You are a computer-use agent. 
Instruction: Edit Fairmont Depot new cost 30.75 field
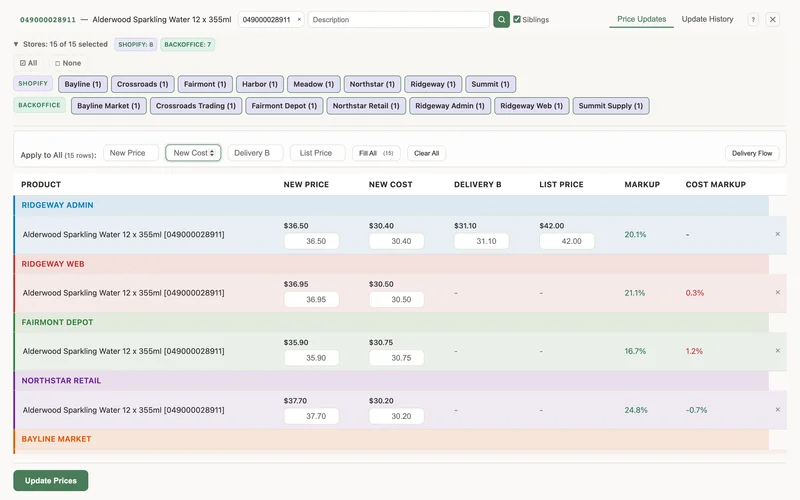tap(396, 358)
